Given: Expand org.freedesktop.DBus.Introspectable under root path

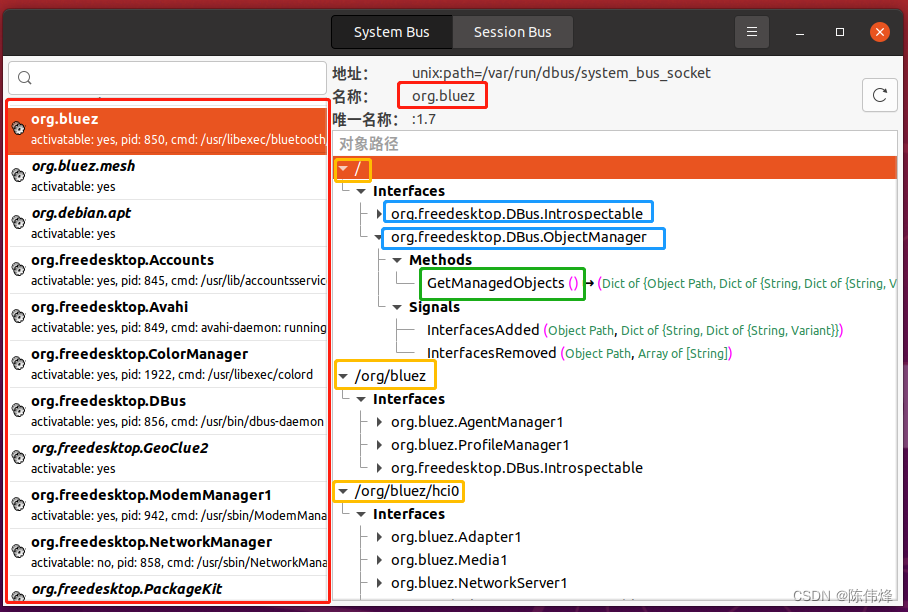Looking at the screenshot, I should [x=379, y=214].
